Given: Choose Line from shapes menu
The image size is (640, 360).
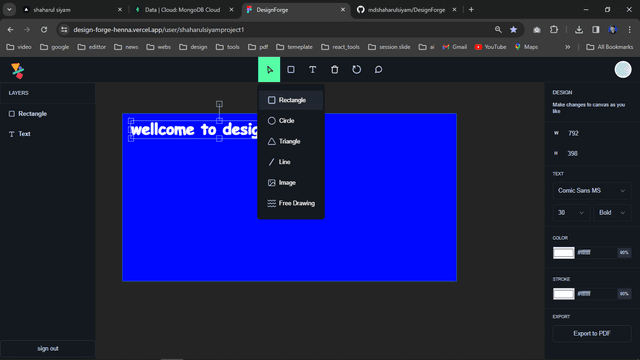Looking at the screenshot, I should tap(291, 162).
